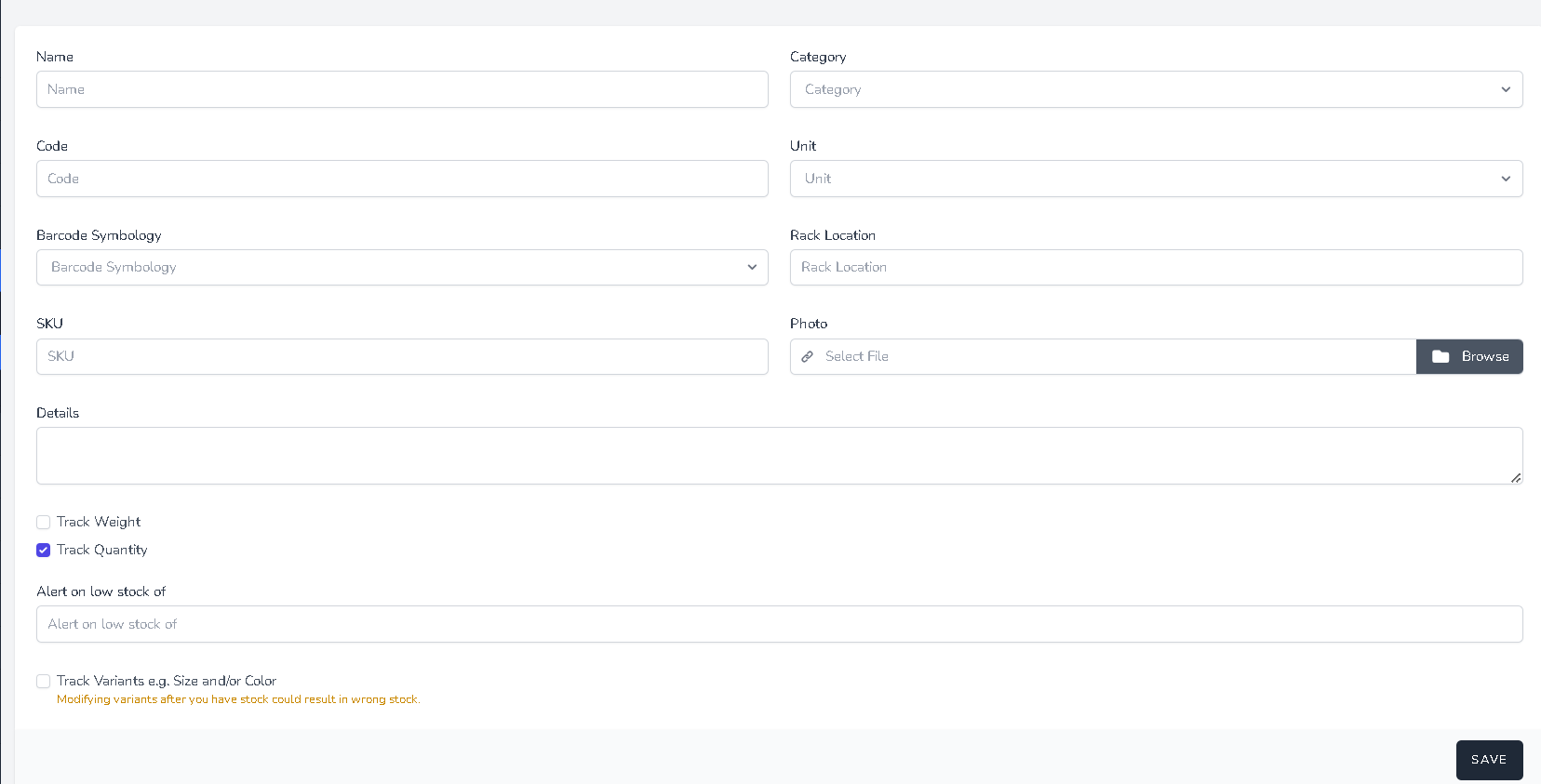Image resolution: width=1541 pixels, height=784 pixels.
Task: Click the folder icon on Browse button
Action: [x=1440, y=356]
